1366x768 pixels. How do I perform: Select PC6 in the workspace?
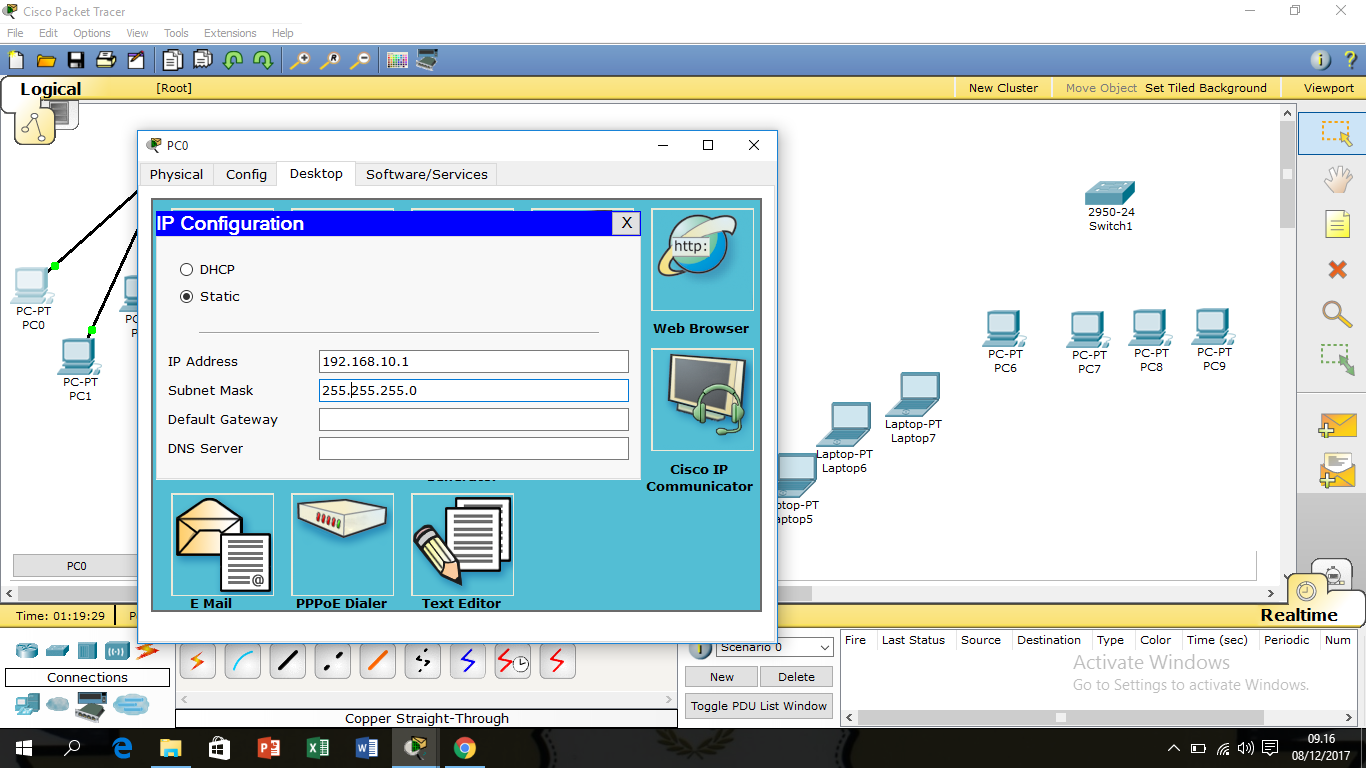(1004, 328)
